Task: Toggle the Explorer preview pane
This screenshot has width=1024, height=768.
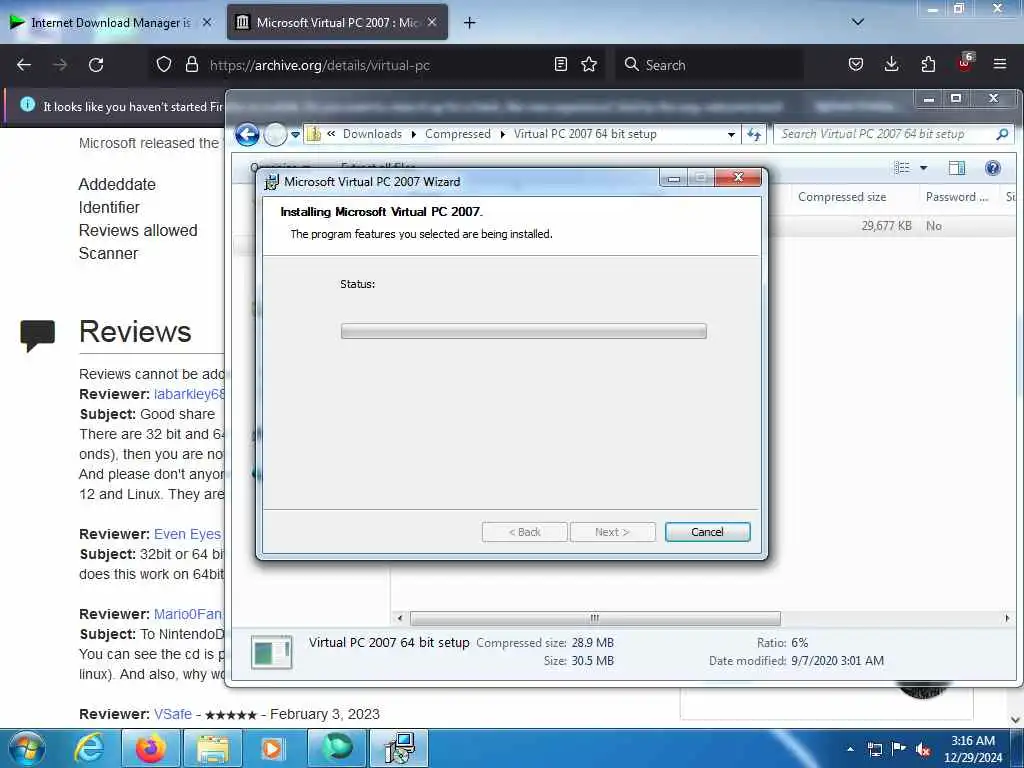Action: (957, 168)
